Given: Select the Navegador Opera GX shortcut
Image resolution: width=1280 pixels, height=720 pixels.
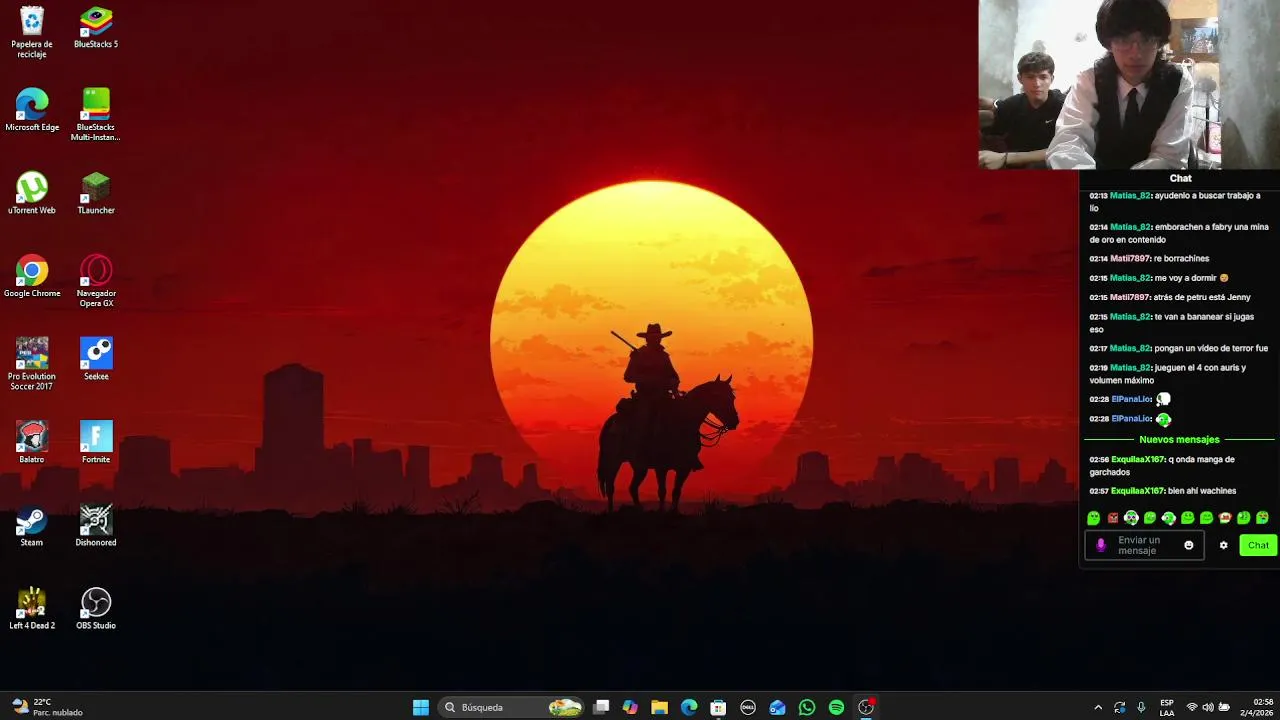Looking at the screenshot, I should tap(96, 280).
